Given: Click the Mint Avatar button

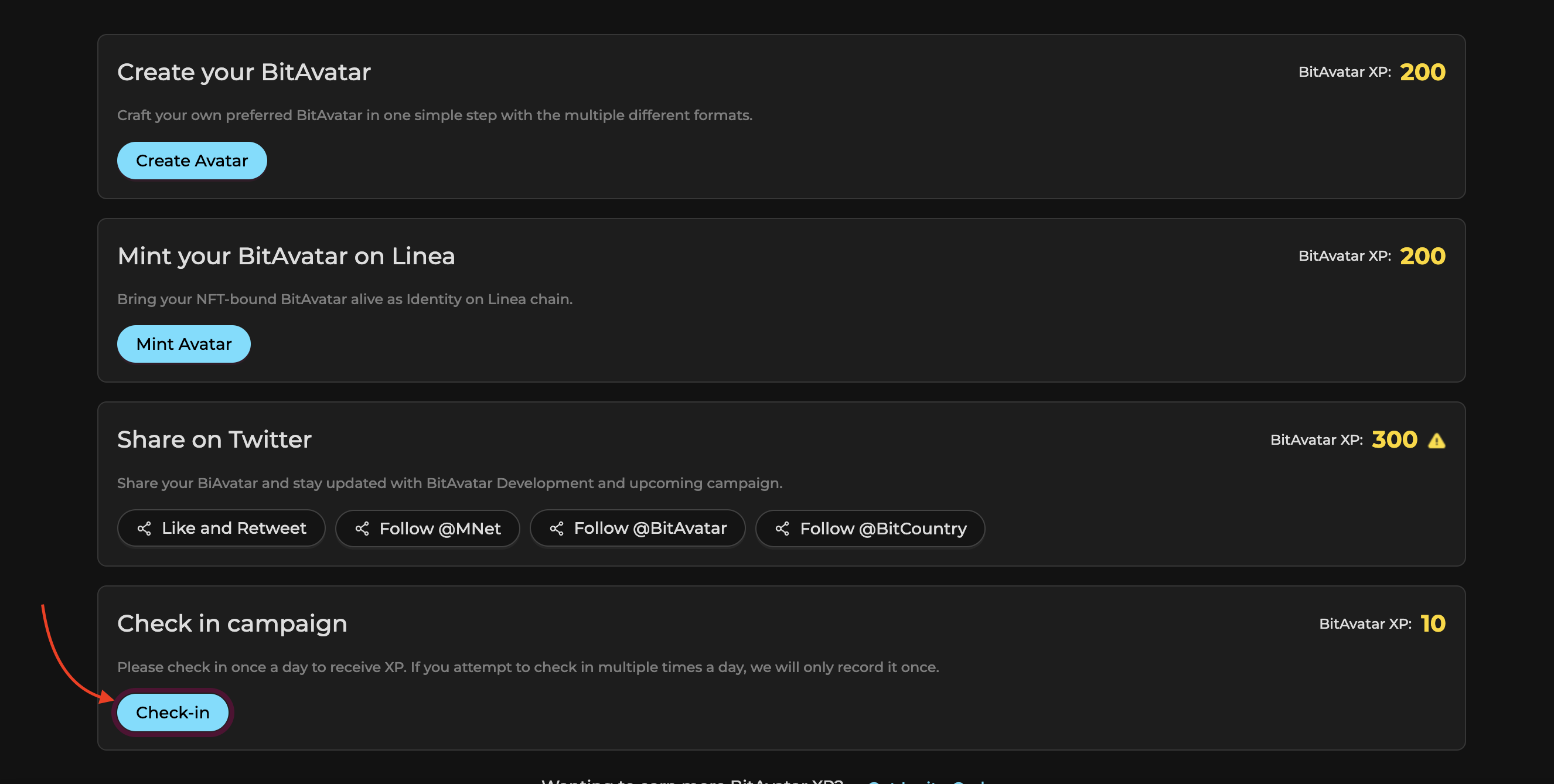Looking at the screenshot, I should point(184,344).
